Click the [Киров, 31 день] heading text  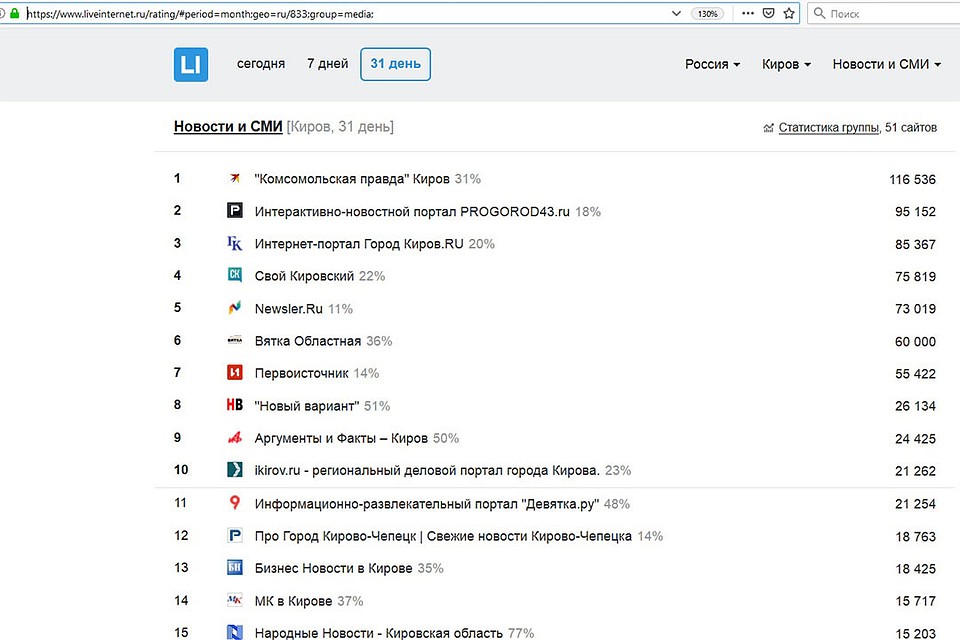[340, 126]
